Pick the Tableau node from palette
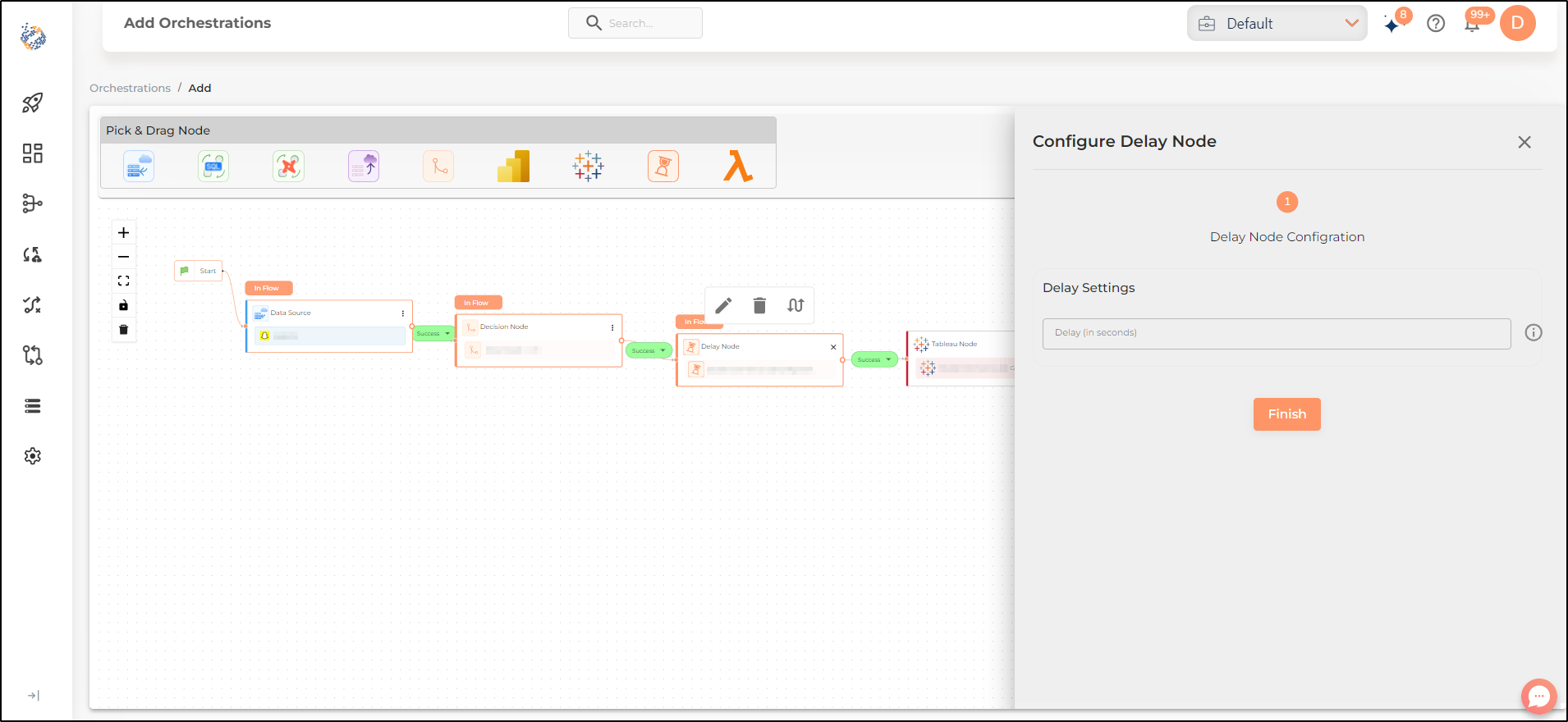1568x722 pixels. 588,167
